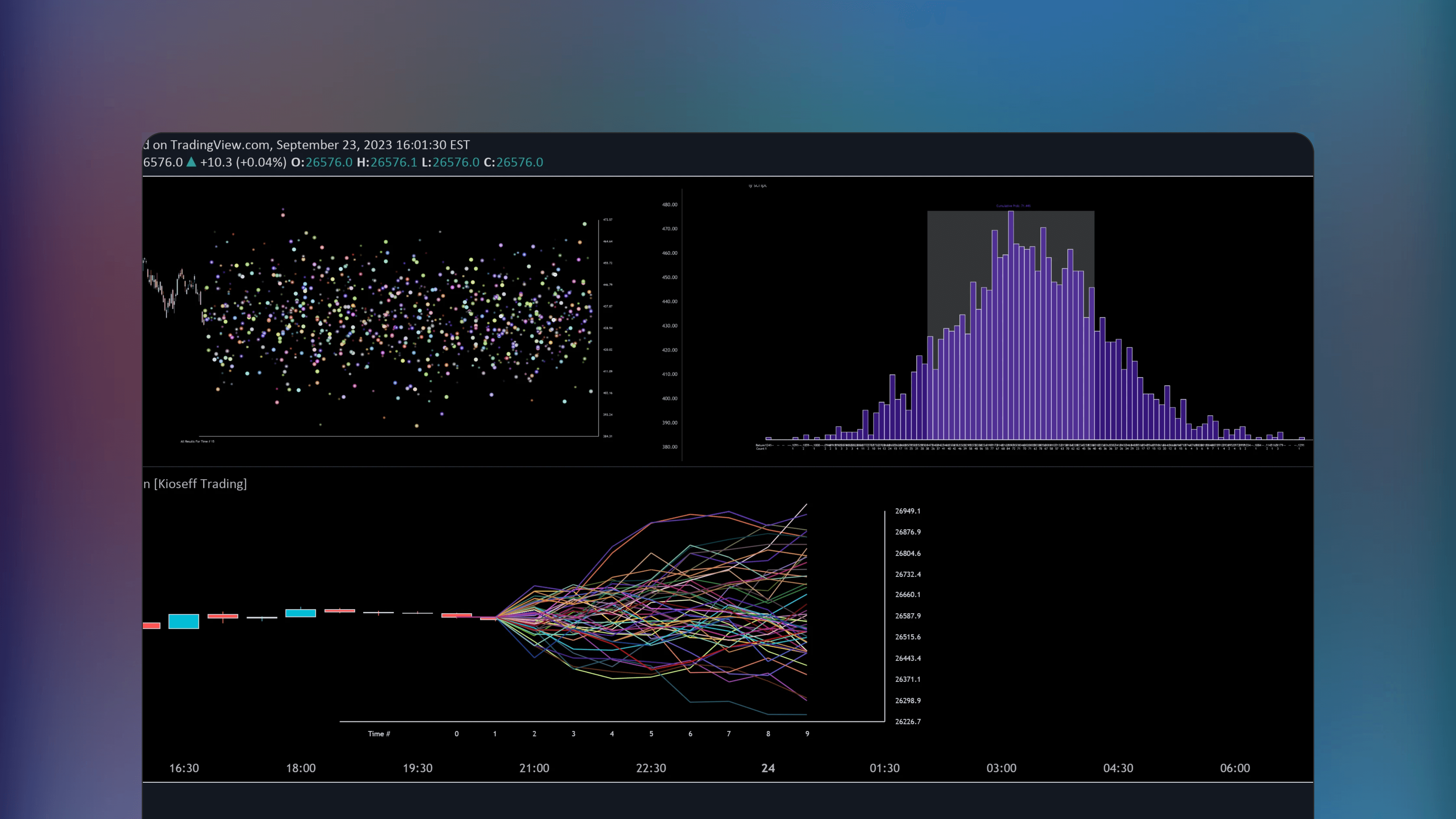
Task: Click the 'ly script' label above the histogram
Action: pyautogui.click(x=757, y=185)
